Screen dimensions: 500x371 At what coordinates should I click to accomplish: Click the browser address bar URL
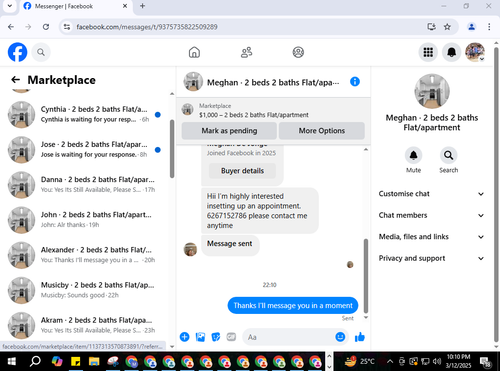tap(147, 27)
